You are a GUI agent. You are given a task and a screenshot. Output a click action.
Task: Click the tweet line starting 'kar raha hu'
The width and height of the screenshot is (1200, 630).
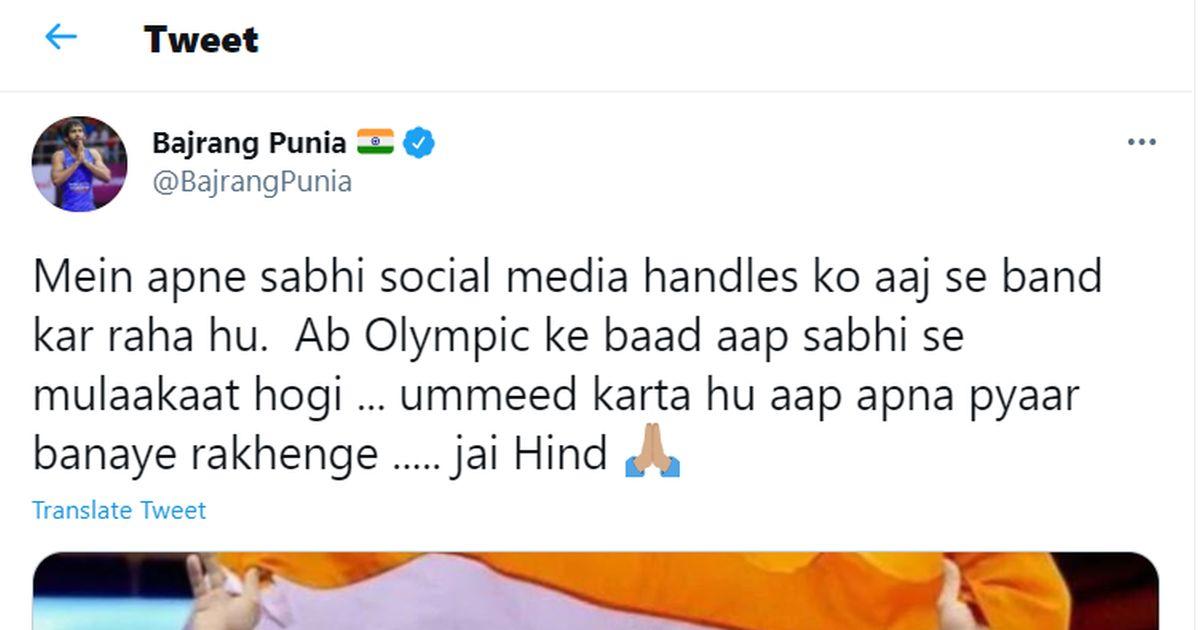click(x=498, y=337)
